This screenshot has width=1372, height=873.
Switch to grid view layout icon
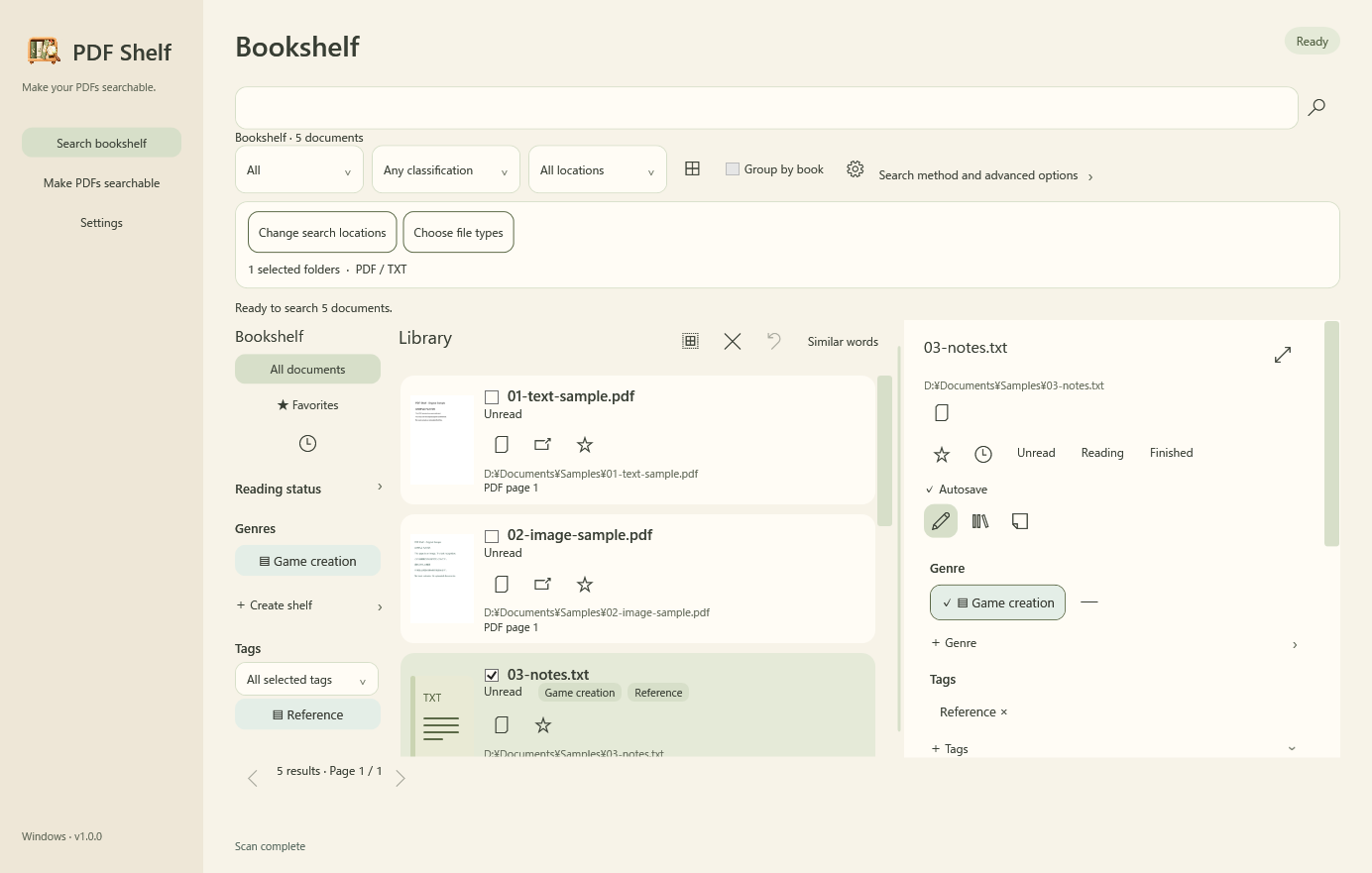692,169
